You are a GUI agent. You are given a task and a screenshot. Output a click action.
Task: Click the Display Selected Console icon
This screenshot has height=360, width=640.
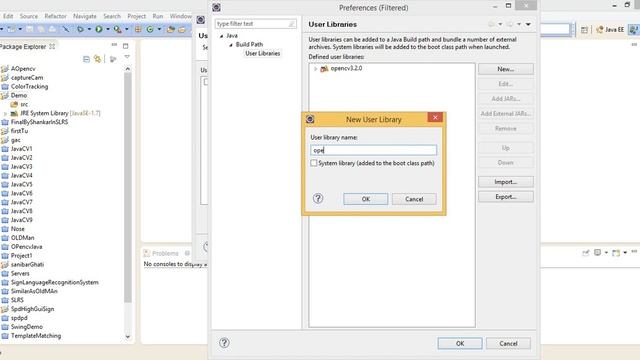click(x=597, y=253)
